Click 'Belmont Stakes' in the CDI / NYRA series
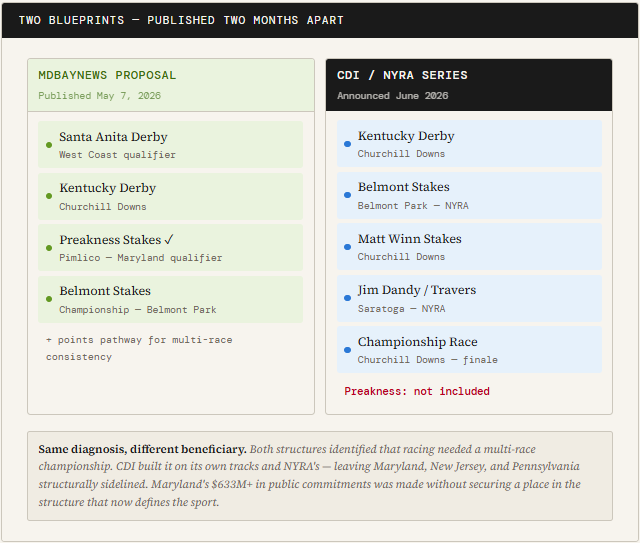This screenshot has width=640, height=543. coord(404,187)
